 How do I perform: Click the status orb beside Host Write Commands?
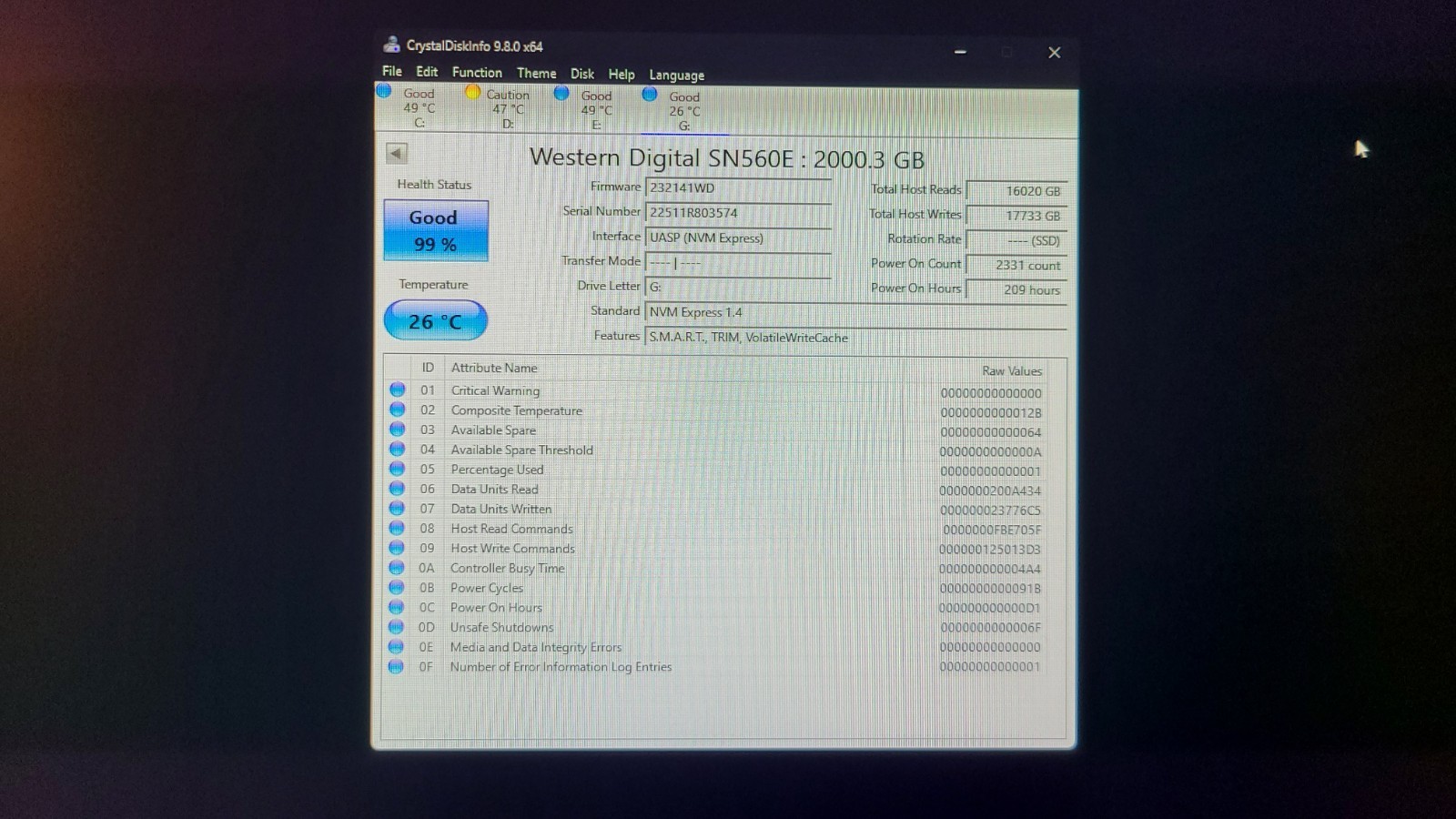(397, 548)
